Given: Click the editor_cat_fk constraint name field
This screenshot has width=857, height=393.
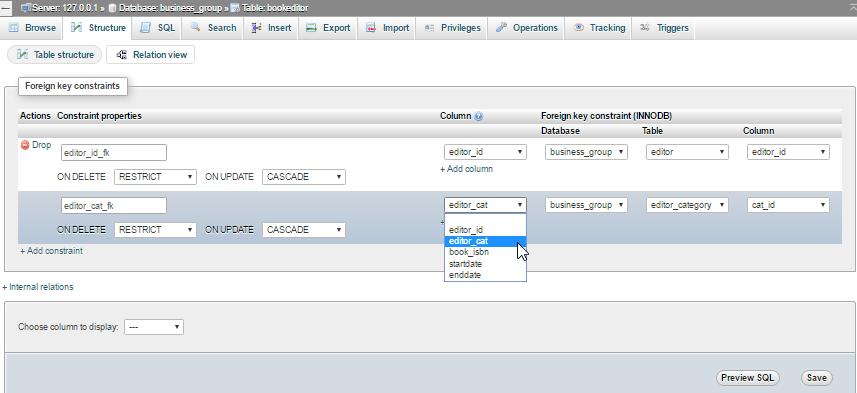Looking at the screenshot, I should pos(114,206).
